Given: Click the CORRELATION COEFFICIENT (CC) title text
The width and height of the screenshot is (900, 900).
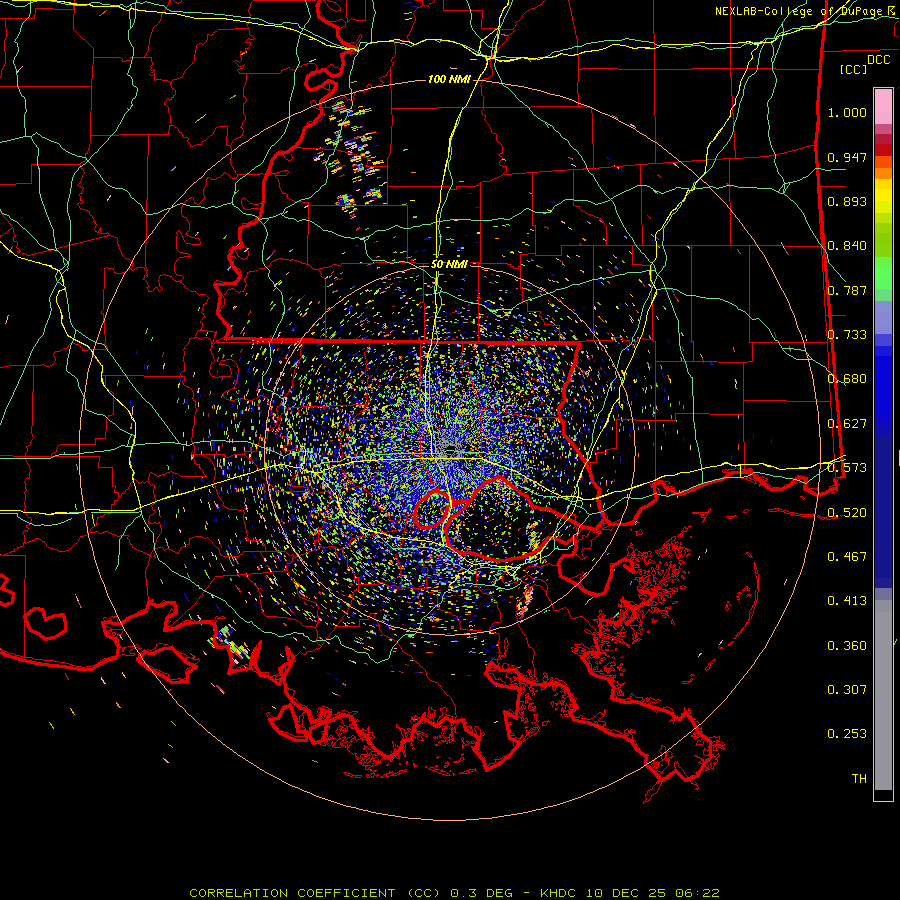Looking at the screenshot, I should click(317, 893).
